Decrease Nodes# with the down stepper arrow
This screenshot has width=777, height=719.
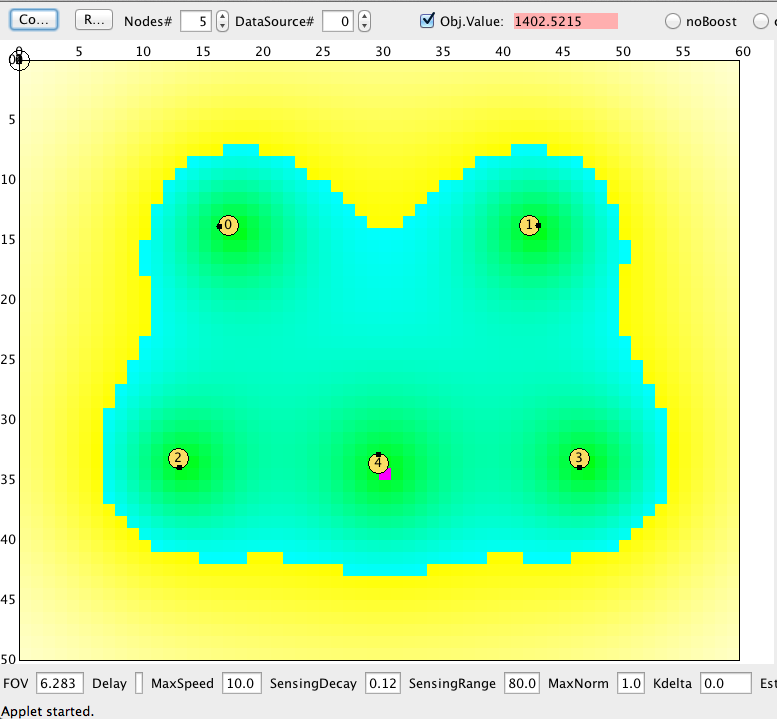pos(222,26)
